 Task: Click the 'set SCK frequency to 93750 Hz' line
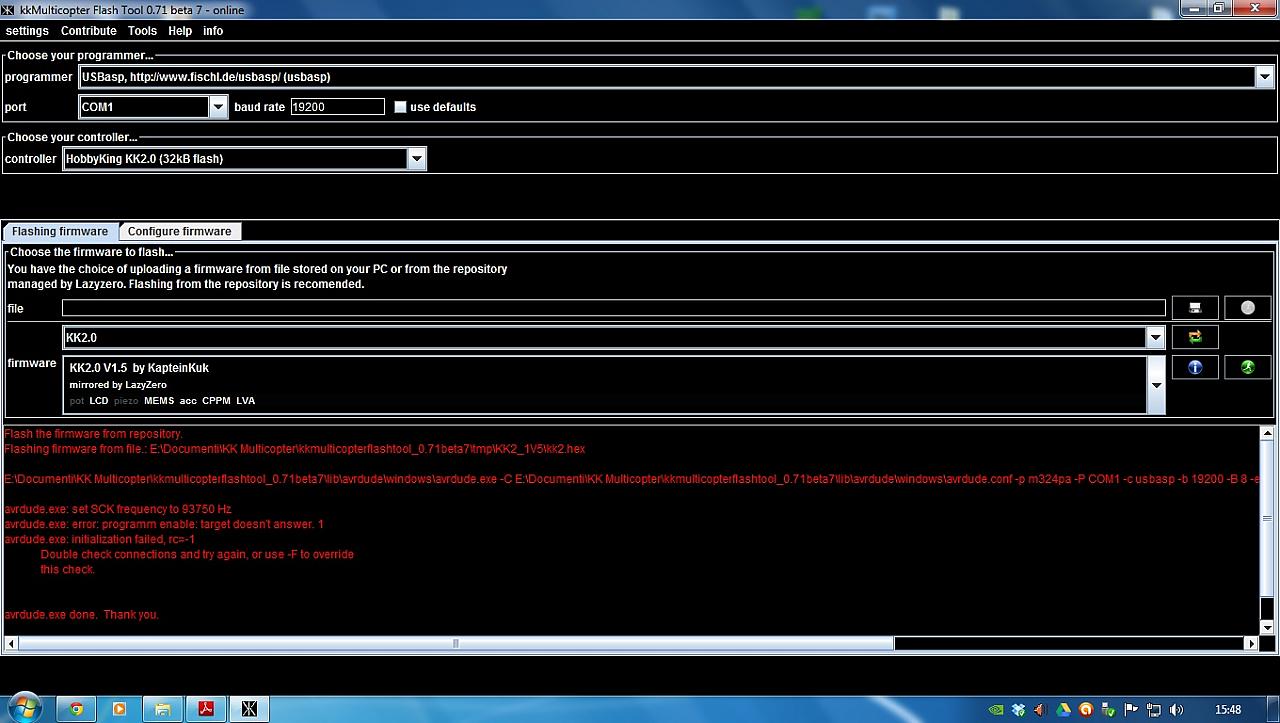[118, 510]
